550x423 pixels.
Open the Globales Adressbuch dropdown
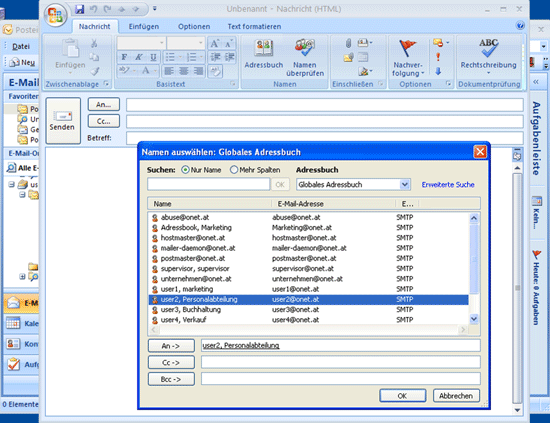pos(404,184)
